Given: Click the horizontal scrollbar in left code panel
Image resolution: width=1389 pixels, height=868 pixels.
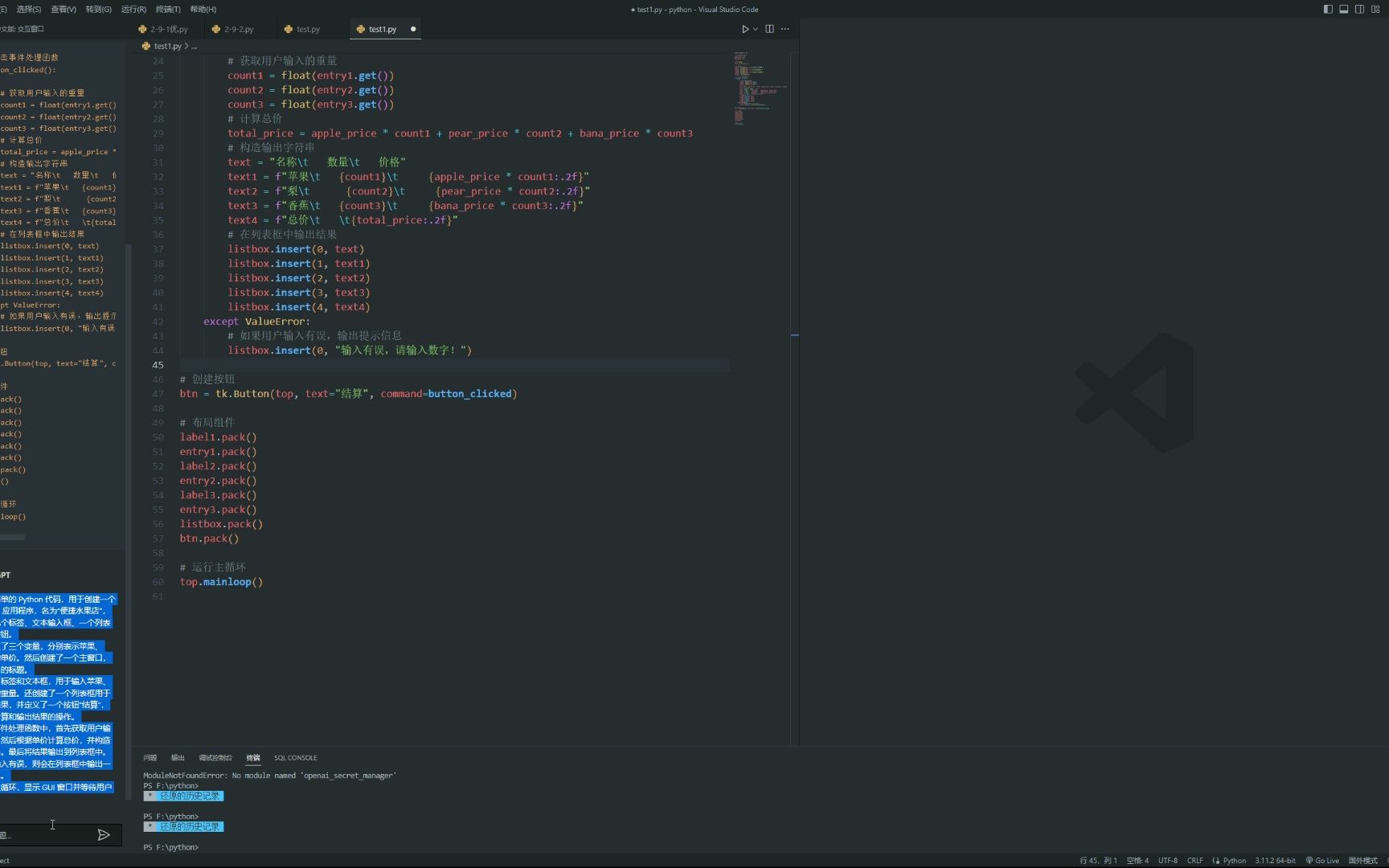Looking at the screenshot, I should 13,537.
